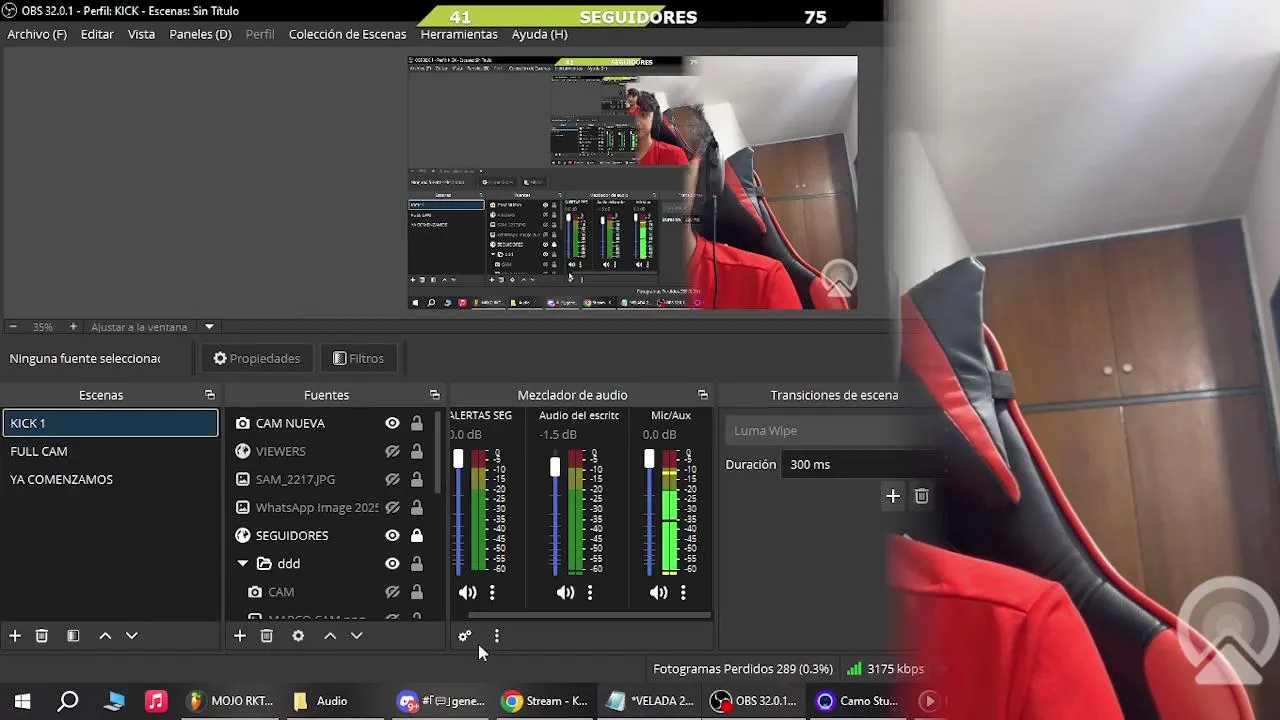Move scene down arrow in Escenas toolbar
Viewport: 1280px width, 720px height.
click(x=131, y=636)
